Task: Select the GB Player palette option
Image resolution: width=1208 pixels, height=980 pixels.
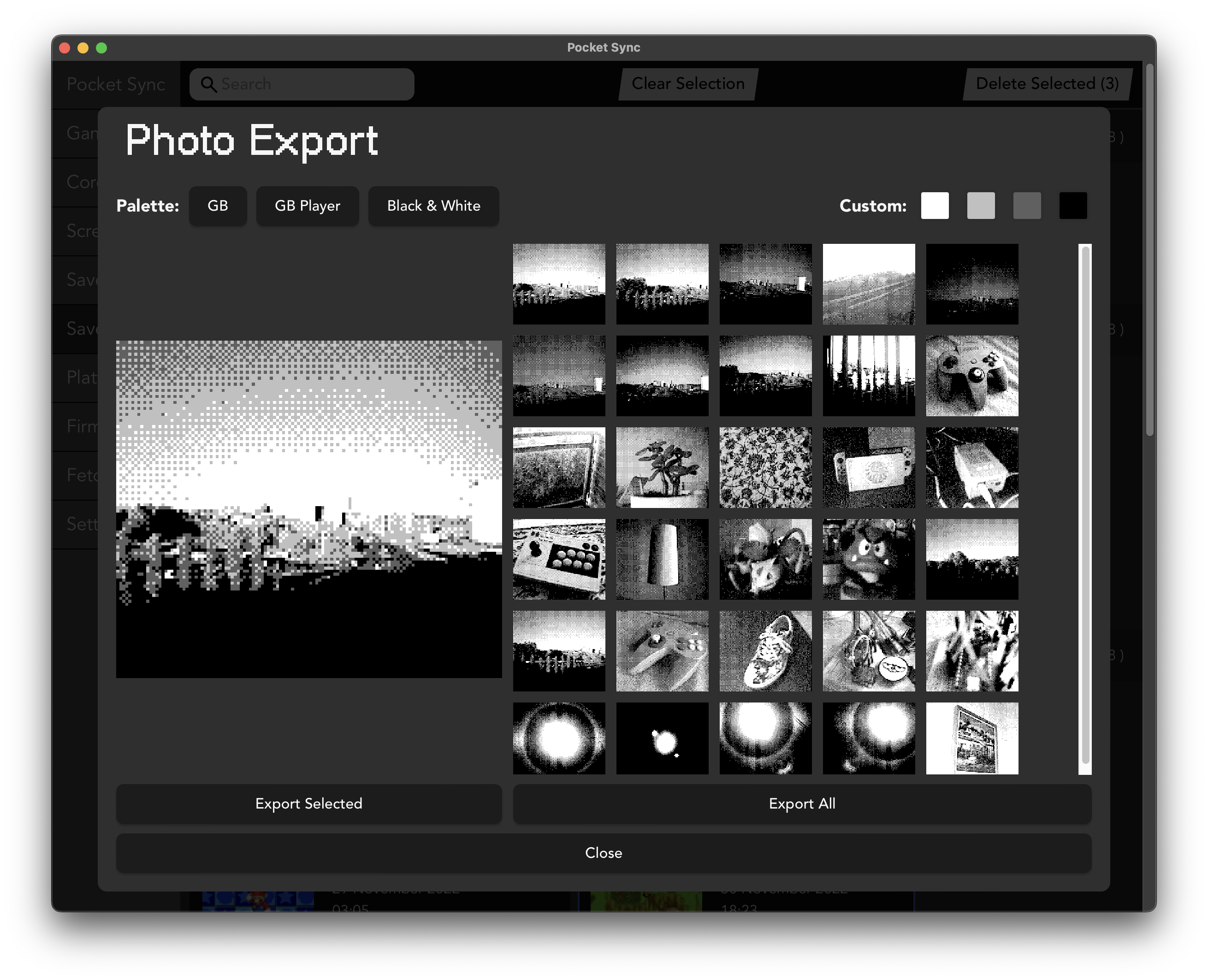Action: point(308,205)
